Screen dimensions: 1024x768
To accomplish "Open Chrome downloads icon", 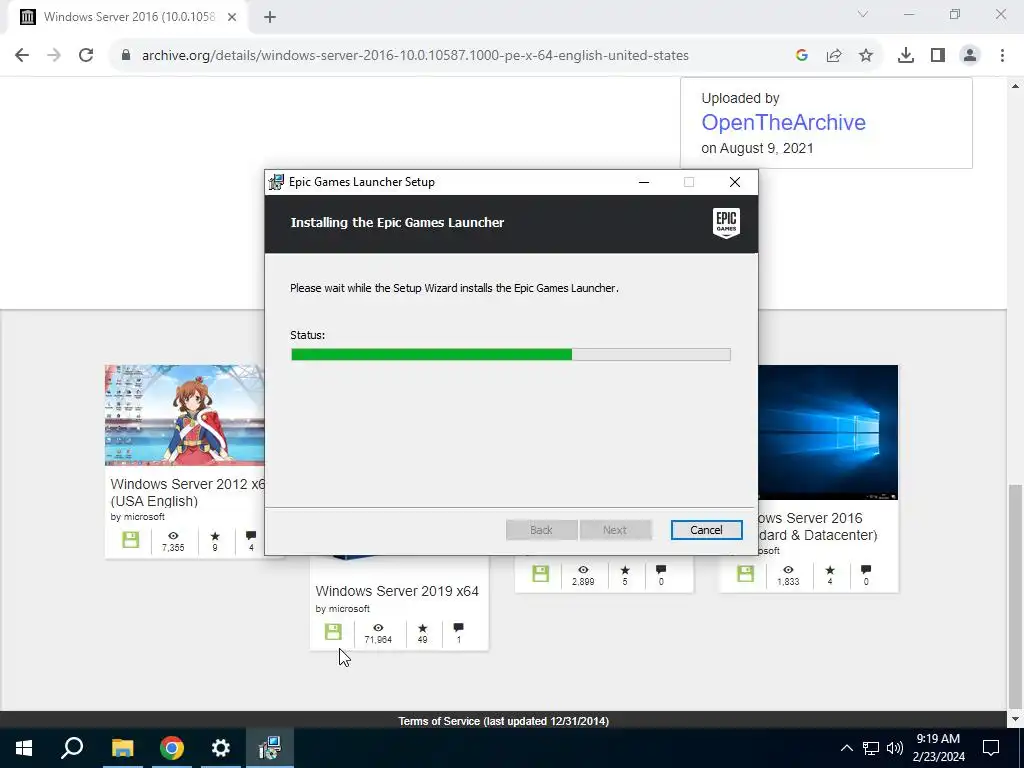I will pos(906,56).
